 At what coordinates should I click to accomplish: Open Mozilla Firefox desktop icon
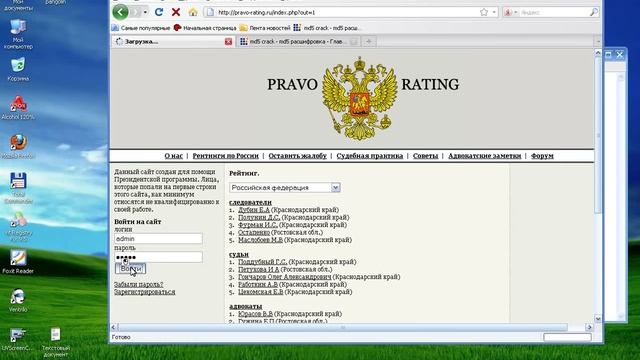tap(18, 147)
